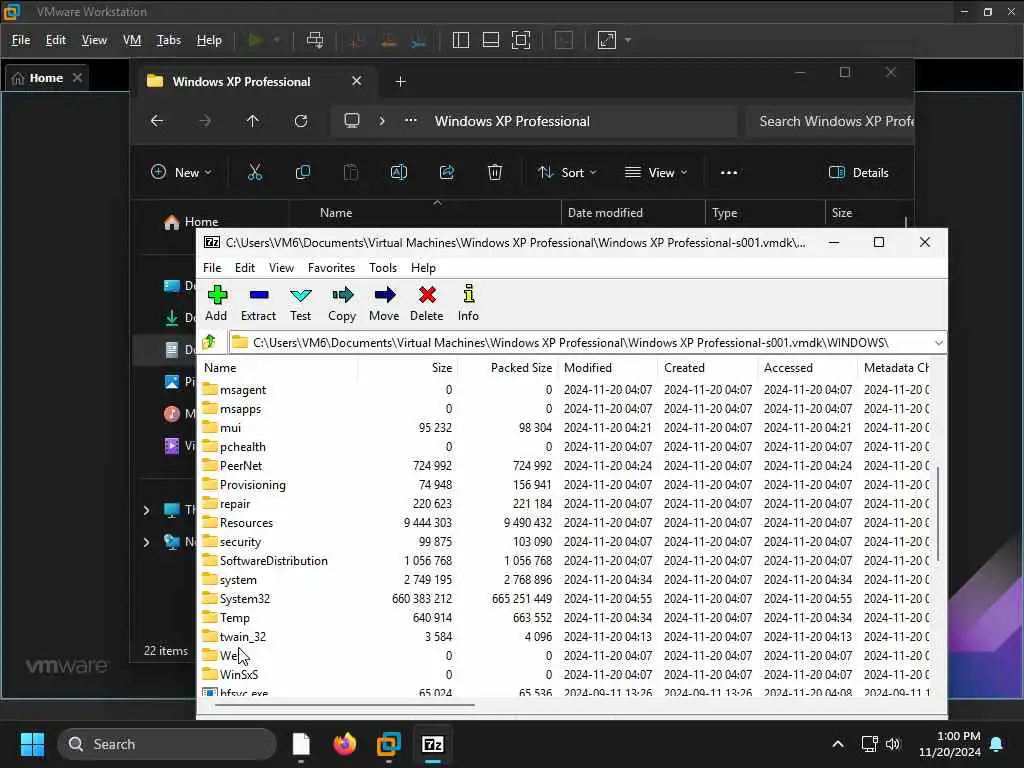Open notification bell in system tray
The image size is (1024, 768).
click(997, 744)
